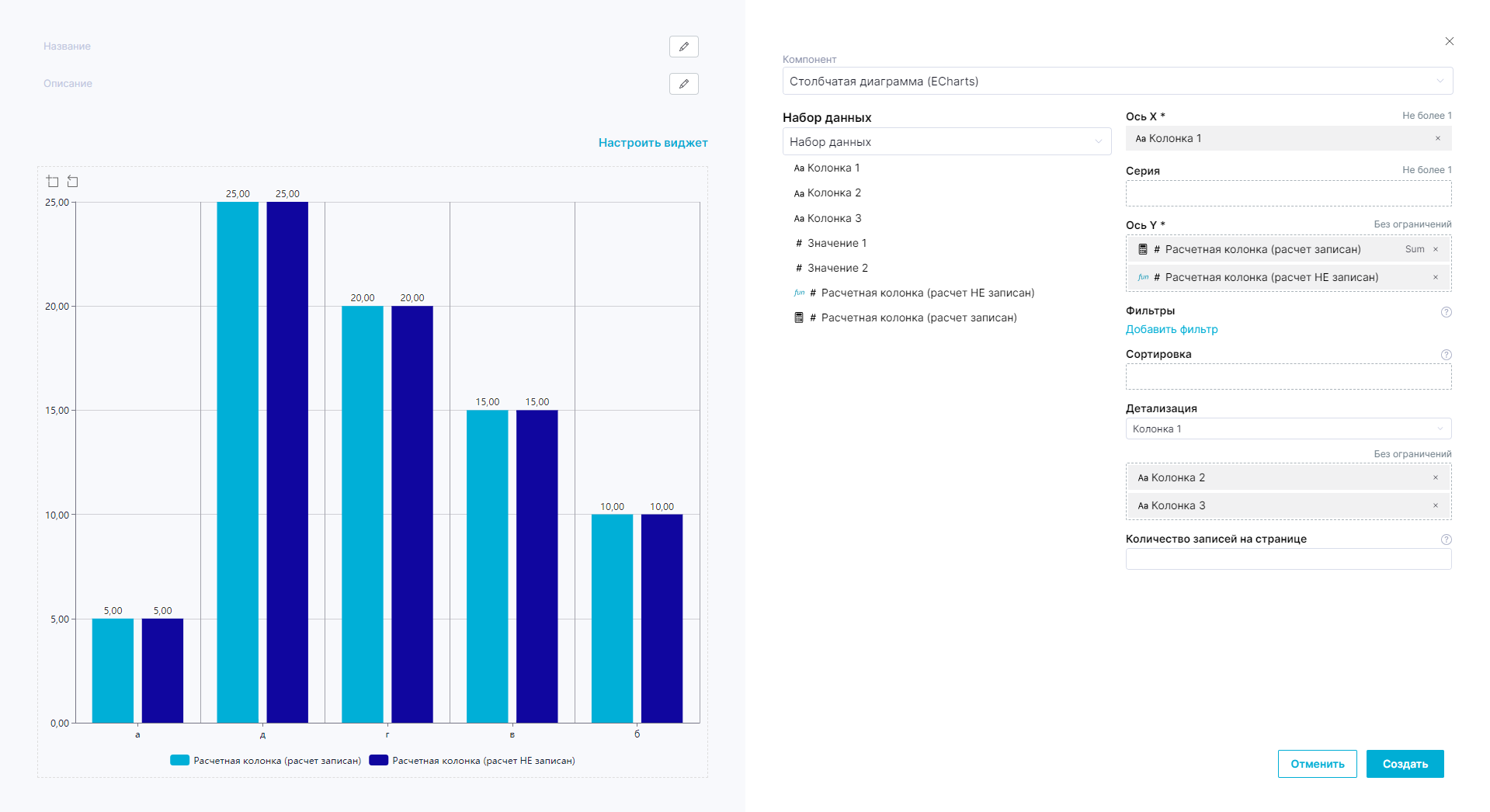
Task: Remove Колонка 2 from Детализация list
Action: tap(1435, 478)
